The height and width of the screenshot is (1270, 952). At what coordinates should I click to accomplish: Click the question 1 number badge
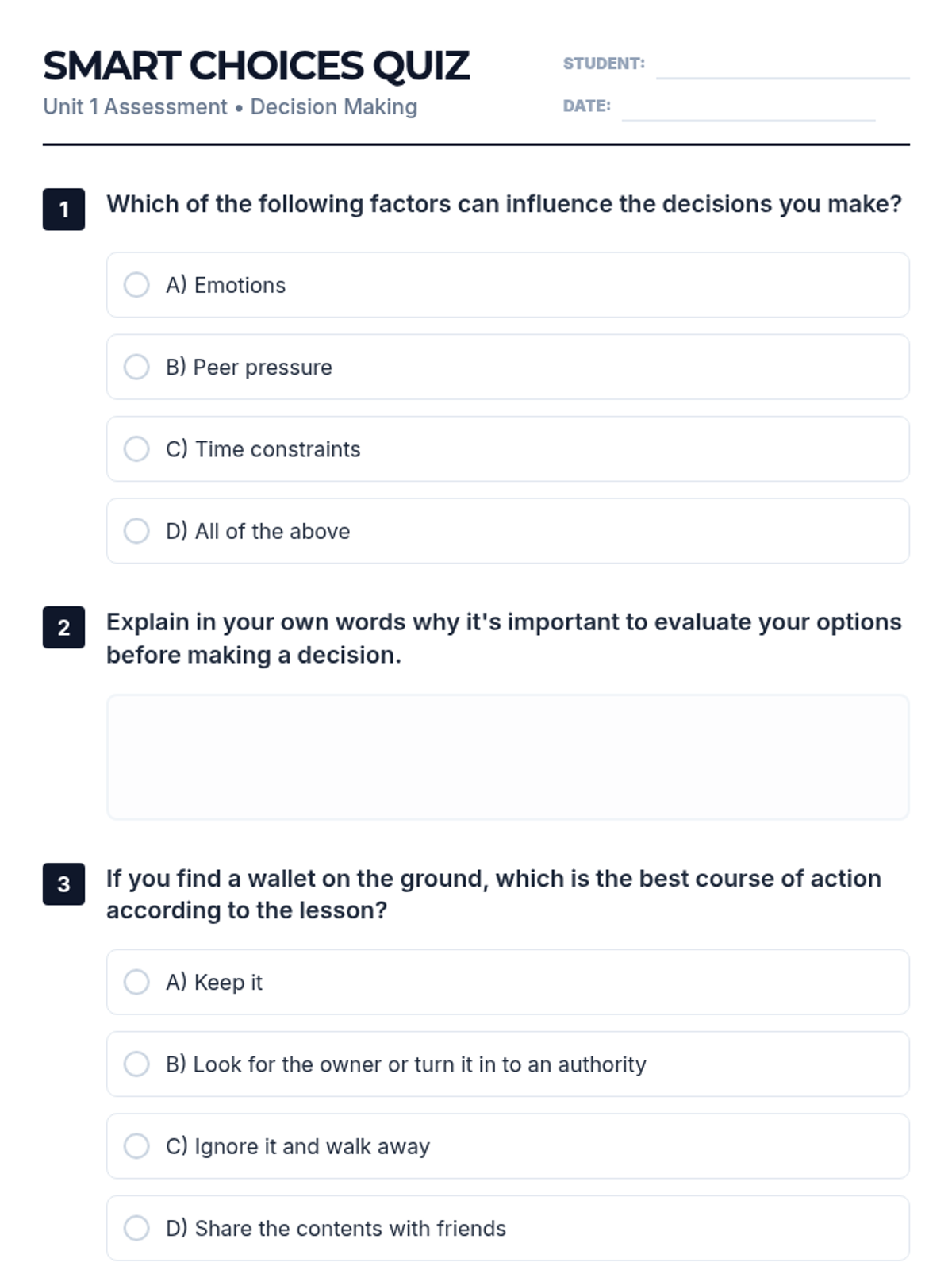[63, 210]
